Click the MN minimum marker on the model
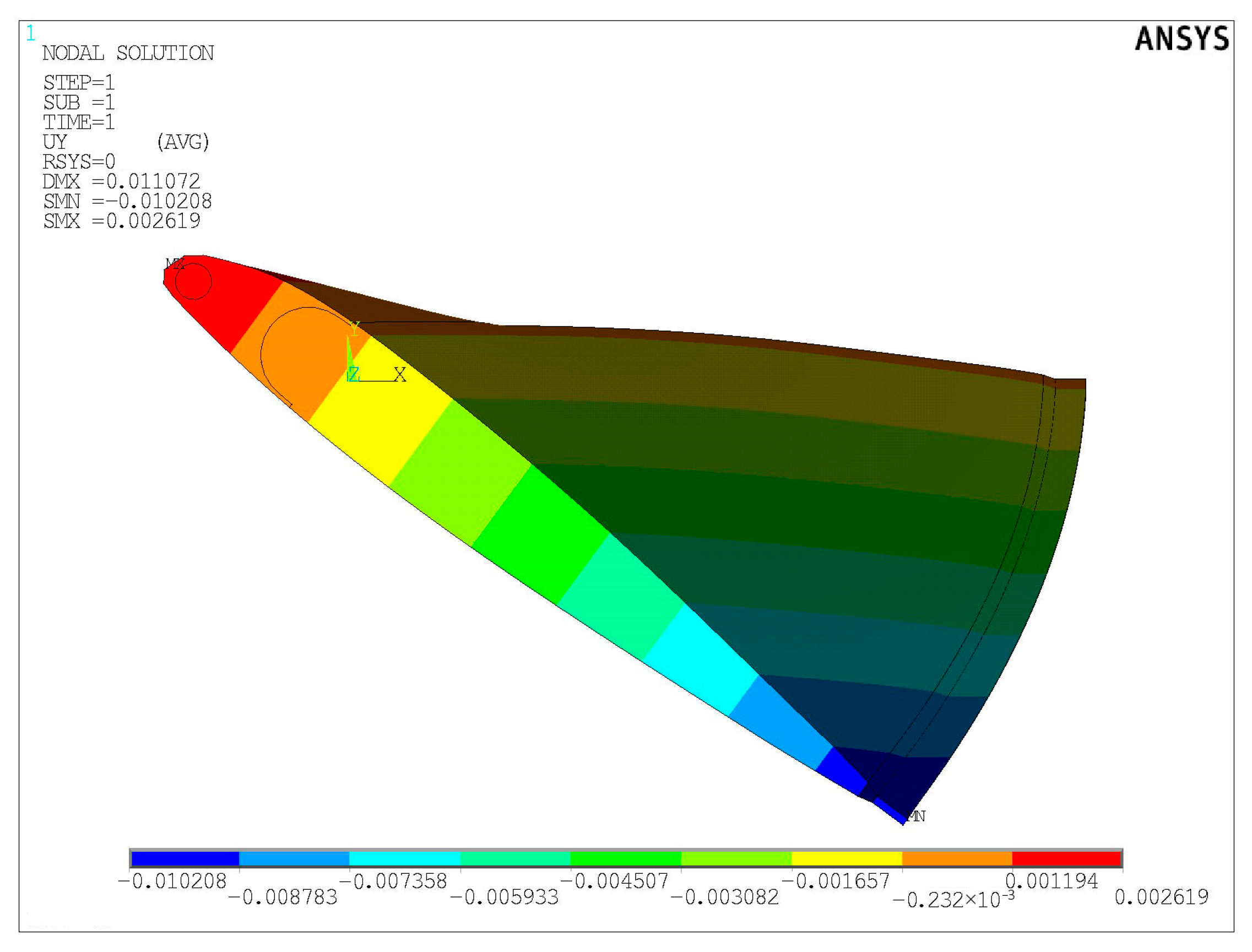 tap(916, 816)
